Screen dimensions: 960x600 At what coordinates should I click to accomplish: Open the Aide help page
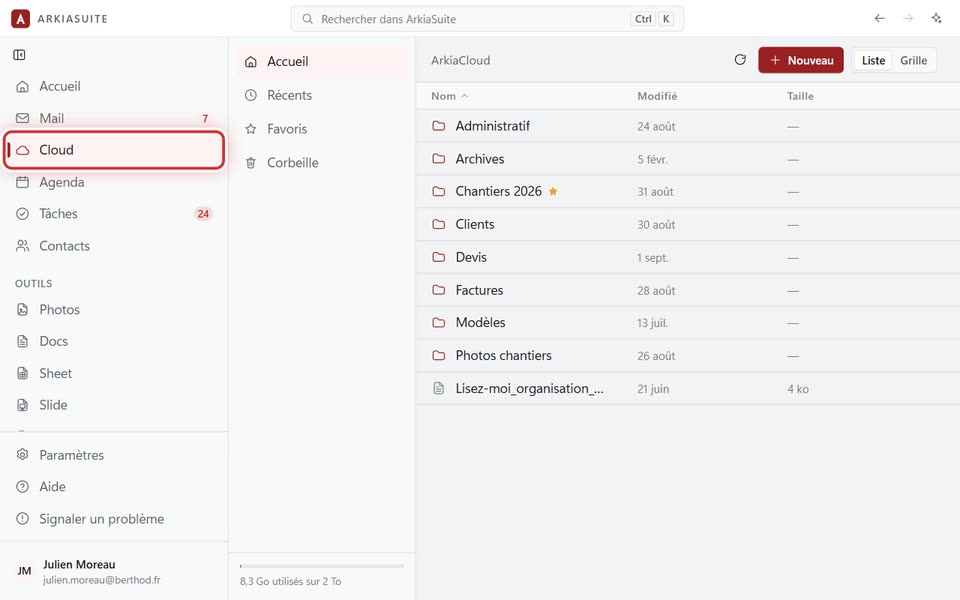pos(114,487)
